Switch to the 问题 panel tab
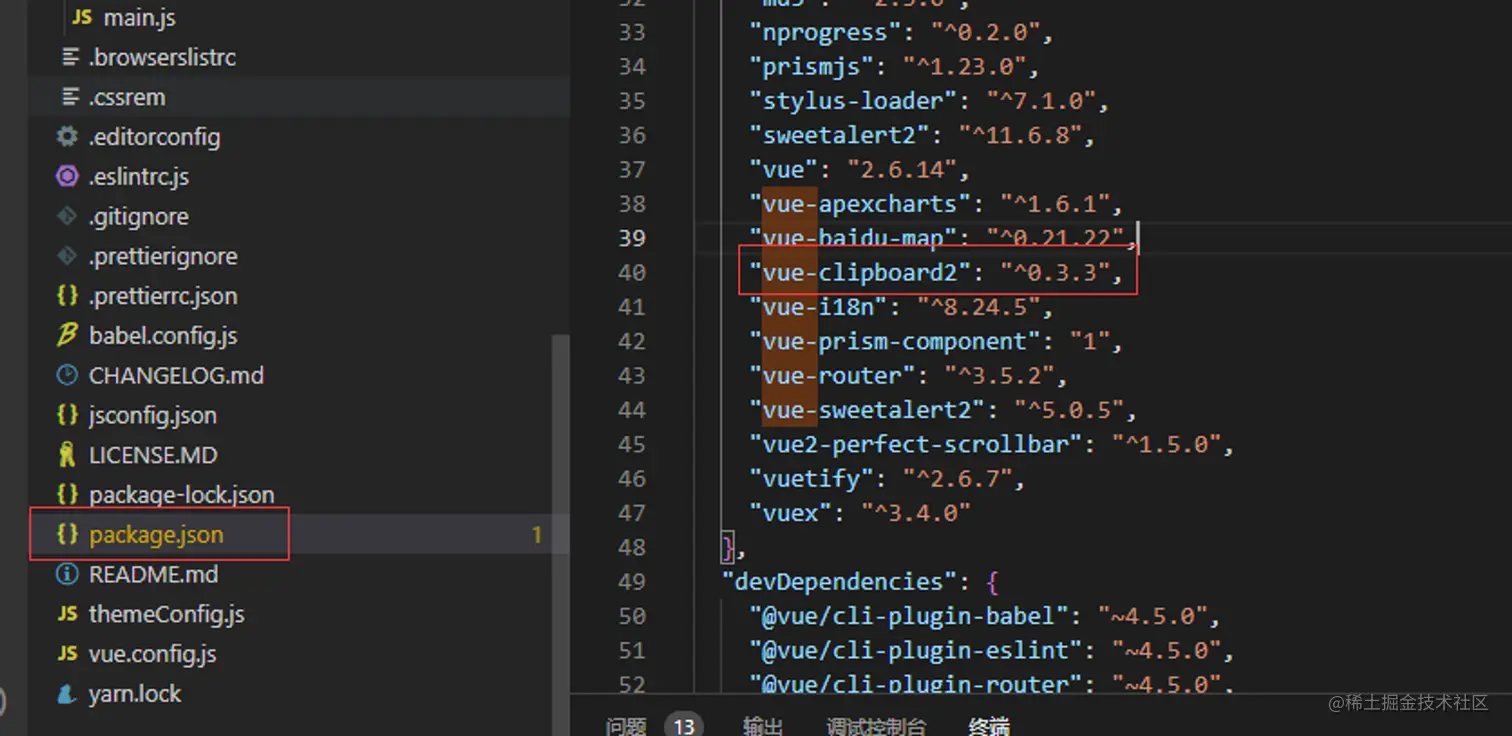The height and width of the screenshot is (736, 1512). pyautogui.click(x=626, y=727)
